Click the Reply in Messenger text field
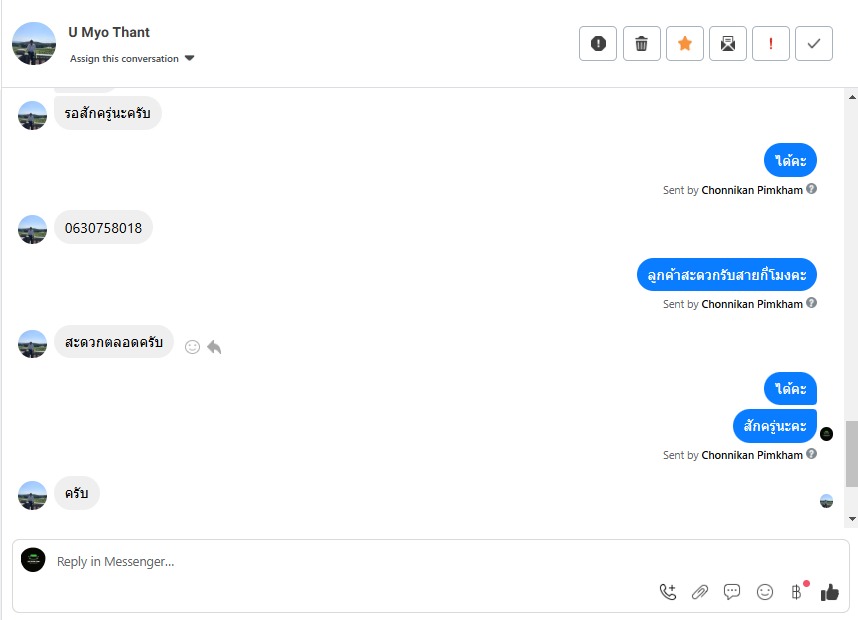The width and height of the screenshot is (858, 620). (x=350, y=562)
